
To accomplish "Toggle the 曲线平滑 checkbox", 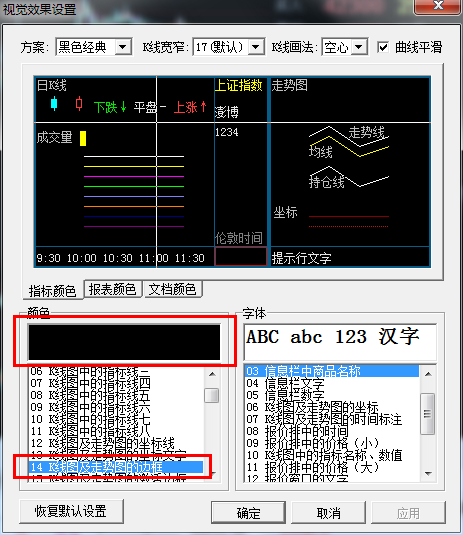I will click(x=382, y=47).
